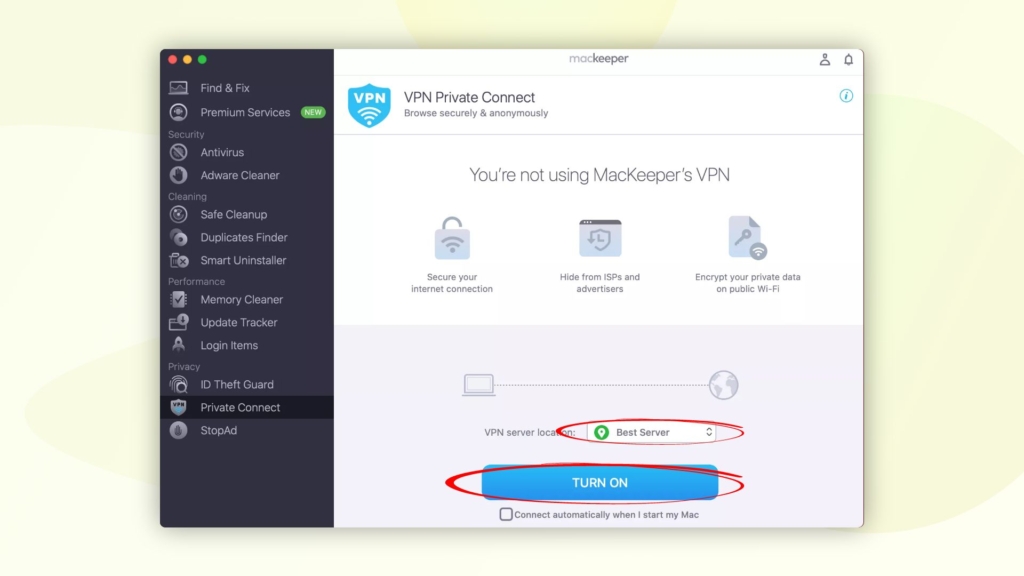Click the Login Items rocket icon
This screenshot has height=576, width=1024.
[178, 345]
